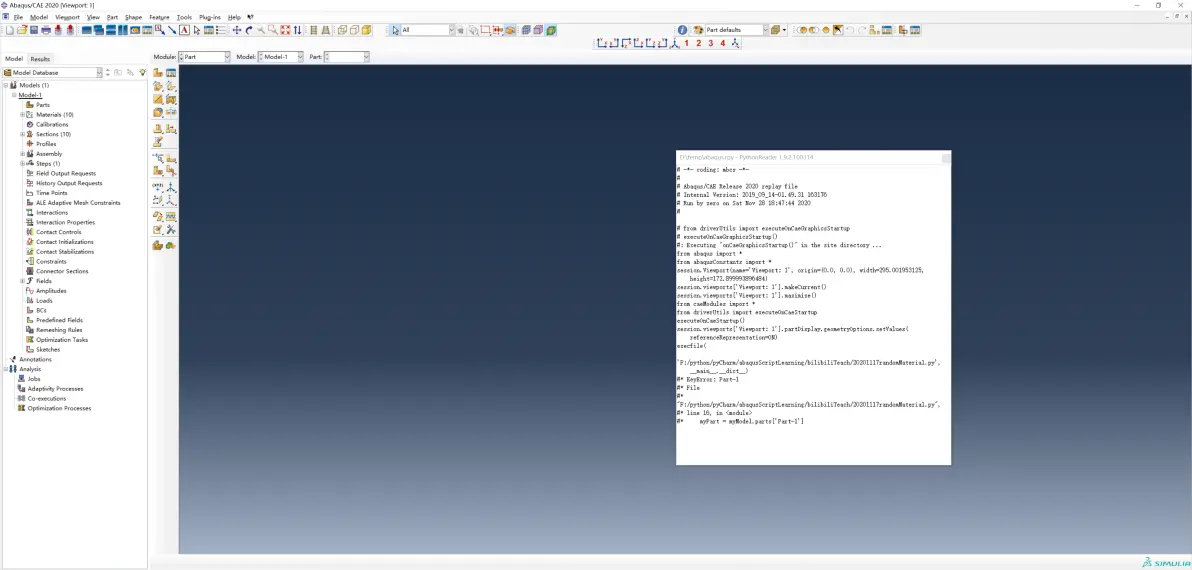
Task: Switch to the Results tab
Action: (x=40, y=59)
